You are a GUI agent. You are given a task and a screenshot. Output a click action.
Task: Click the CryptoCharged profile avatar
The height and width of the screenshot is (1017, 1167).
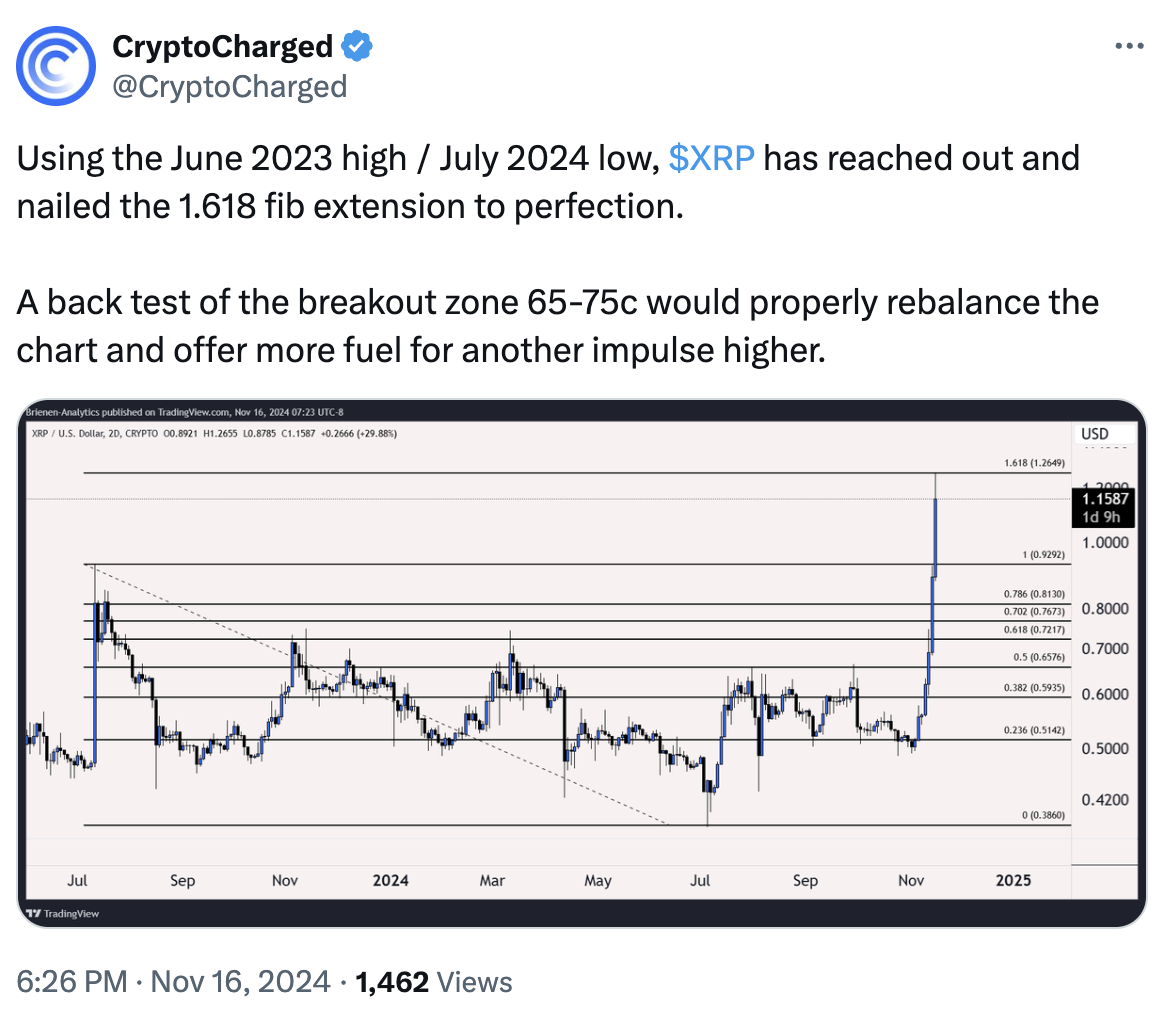[58, 66]
